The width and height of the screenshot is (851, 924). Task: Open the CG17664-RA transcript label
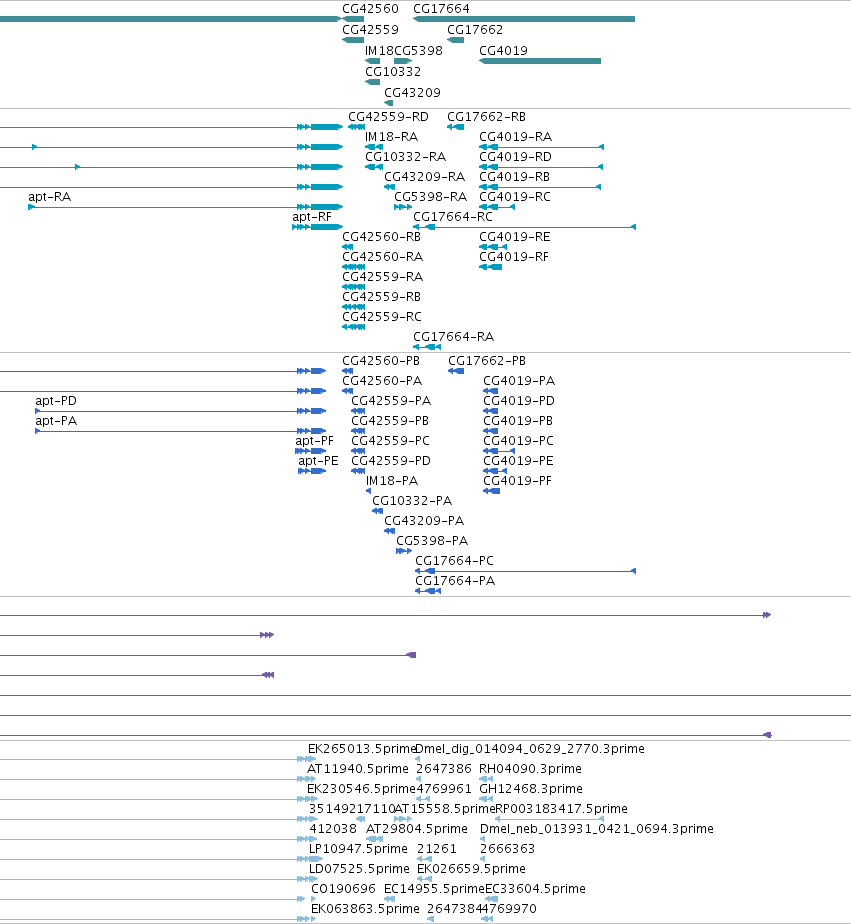[x=453, y=337]
